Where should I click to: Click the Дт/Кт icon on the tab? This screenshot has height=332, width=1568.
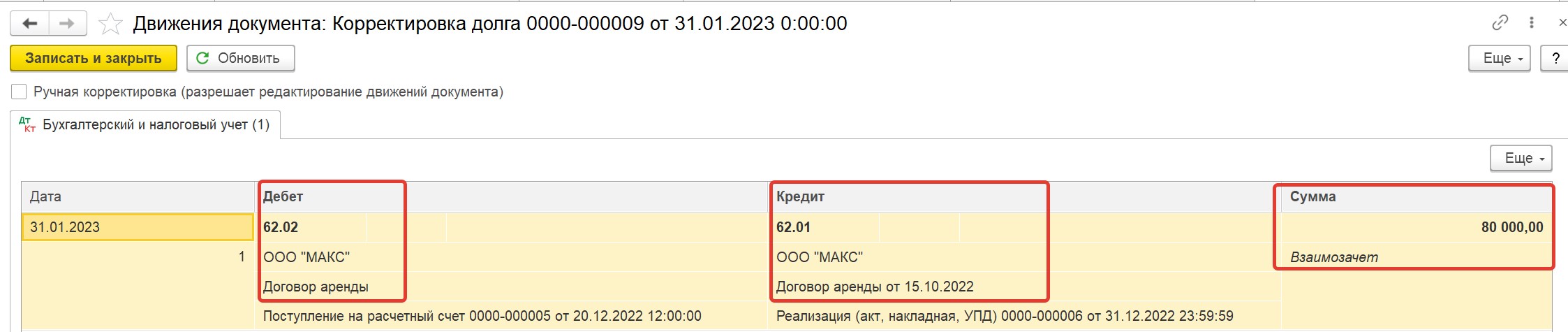[x=27, y=124]
